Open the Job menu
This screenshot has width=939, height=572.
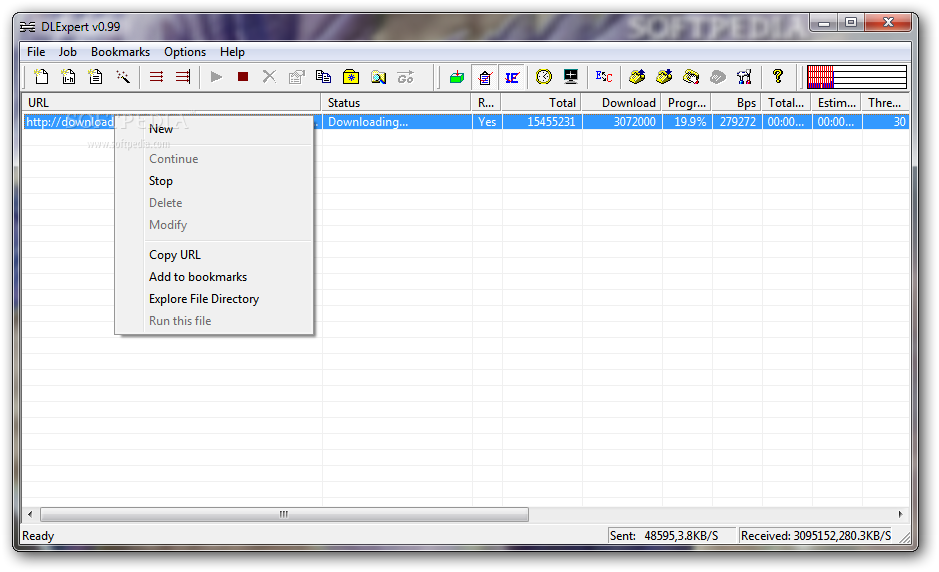point(68,52)
